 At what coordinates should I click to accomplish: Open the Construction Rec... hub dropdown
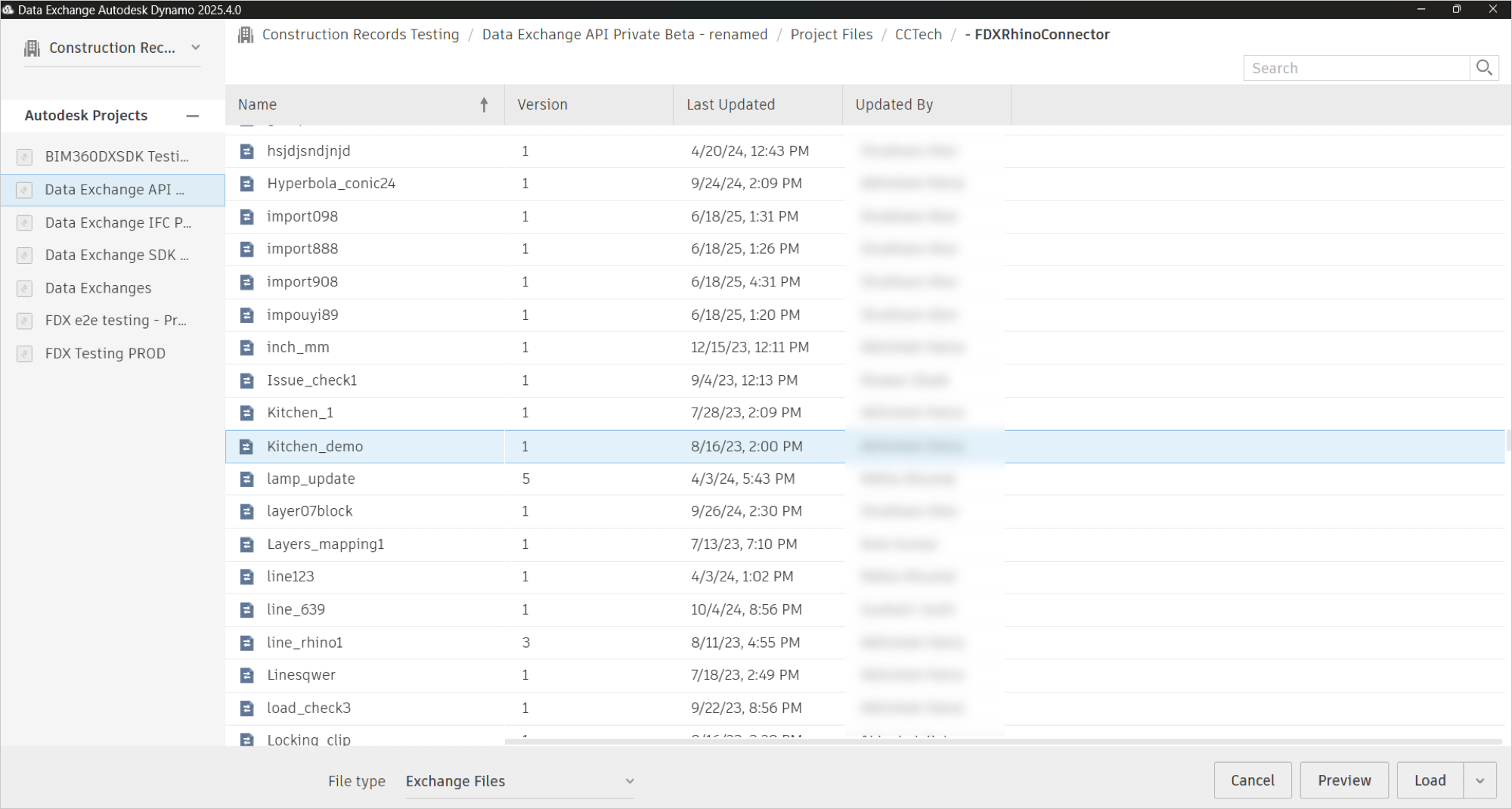point(113,48)
